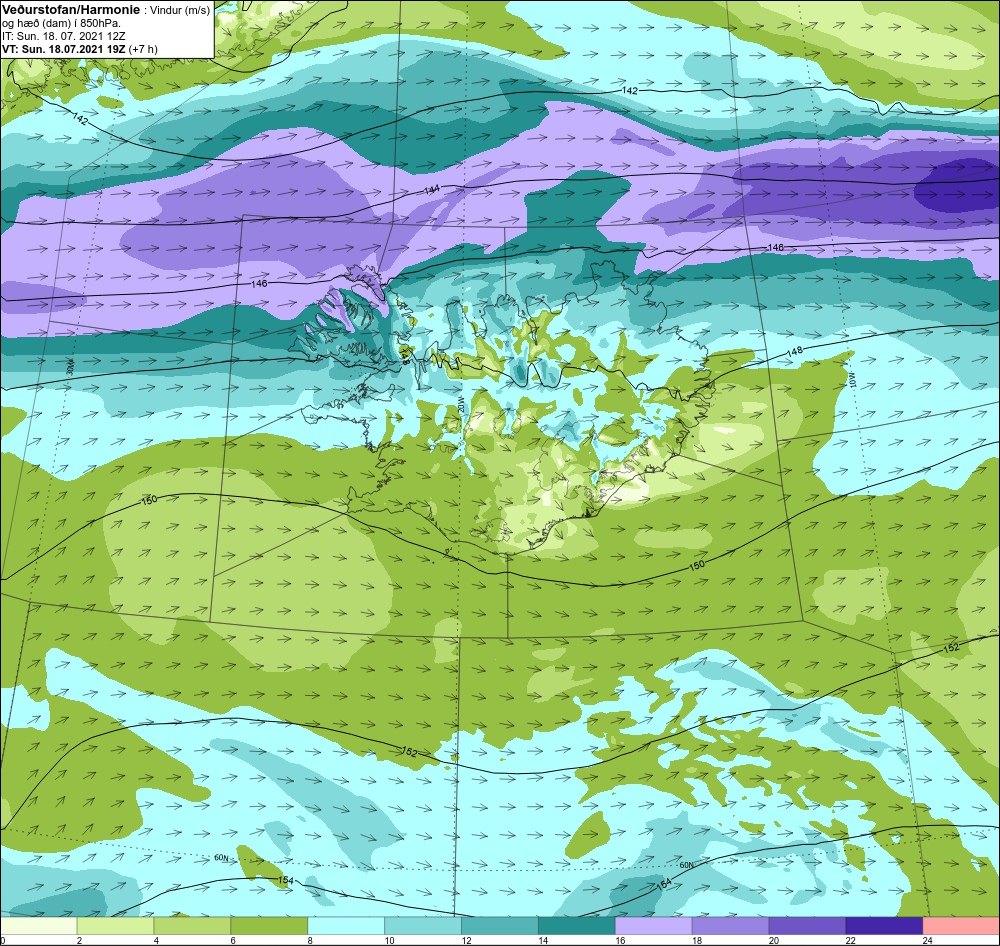This screenshot has height=946, width=1000.
Task: Click the 'IT: Sun. 18. 07. 2021 12Z' line
Action: pos(64,36)
